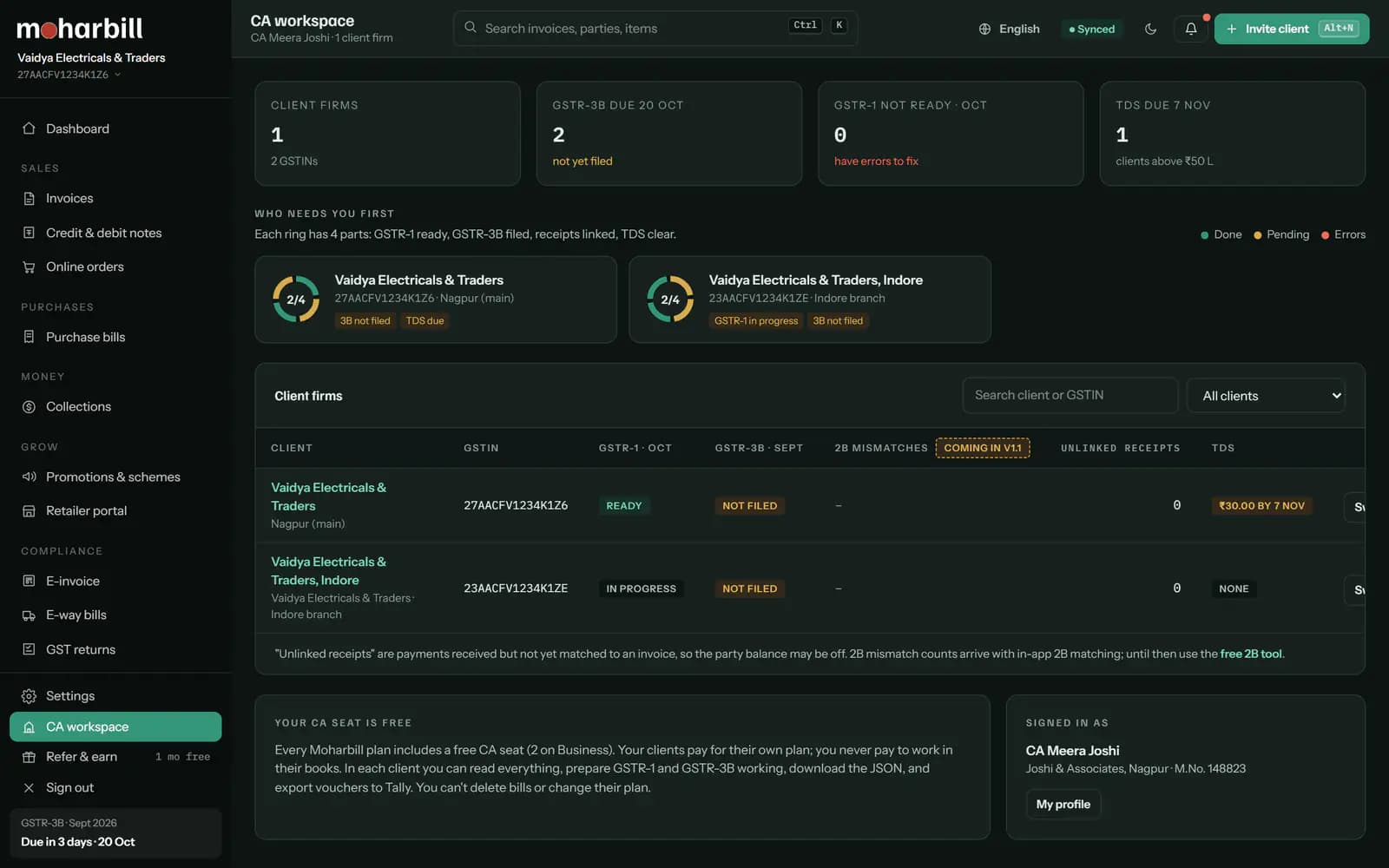Image resolution: width=1389 pixels, height=868 pixels.
Task: Open E-way bills truck icon
Action: [29, 615]
